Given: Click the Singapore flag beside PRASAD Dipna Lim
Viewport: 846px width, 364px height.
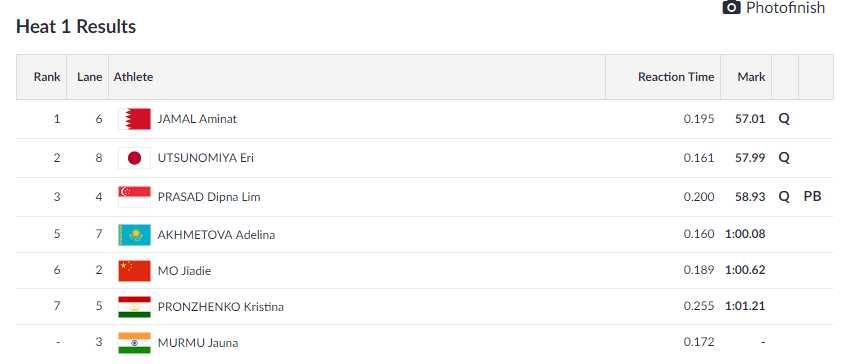Looking at the screenshot, I should [x=134, y=197].
